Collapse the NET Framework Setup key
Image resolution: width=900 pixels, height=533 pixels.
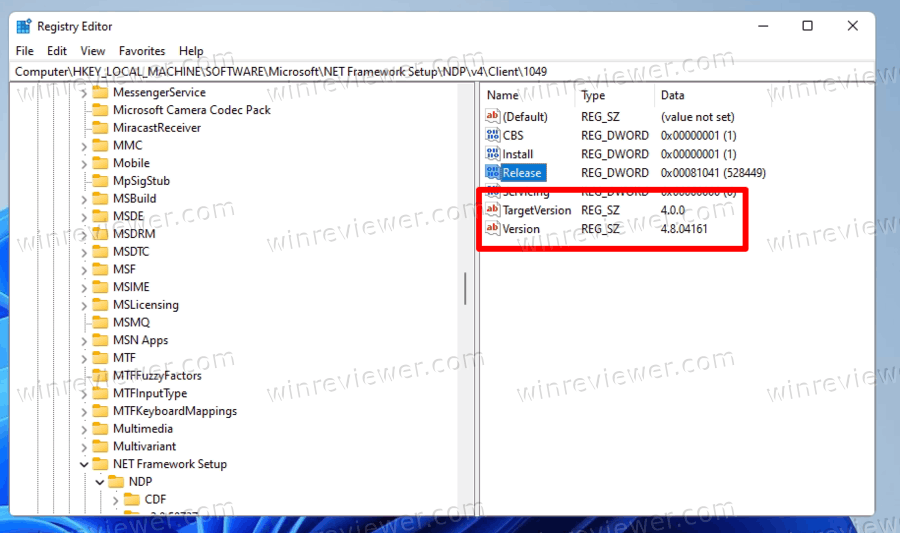[x=84, y=464]
